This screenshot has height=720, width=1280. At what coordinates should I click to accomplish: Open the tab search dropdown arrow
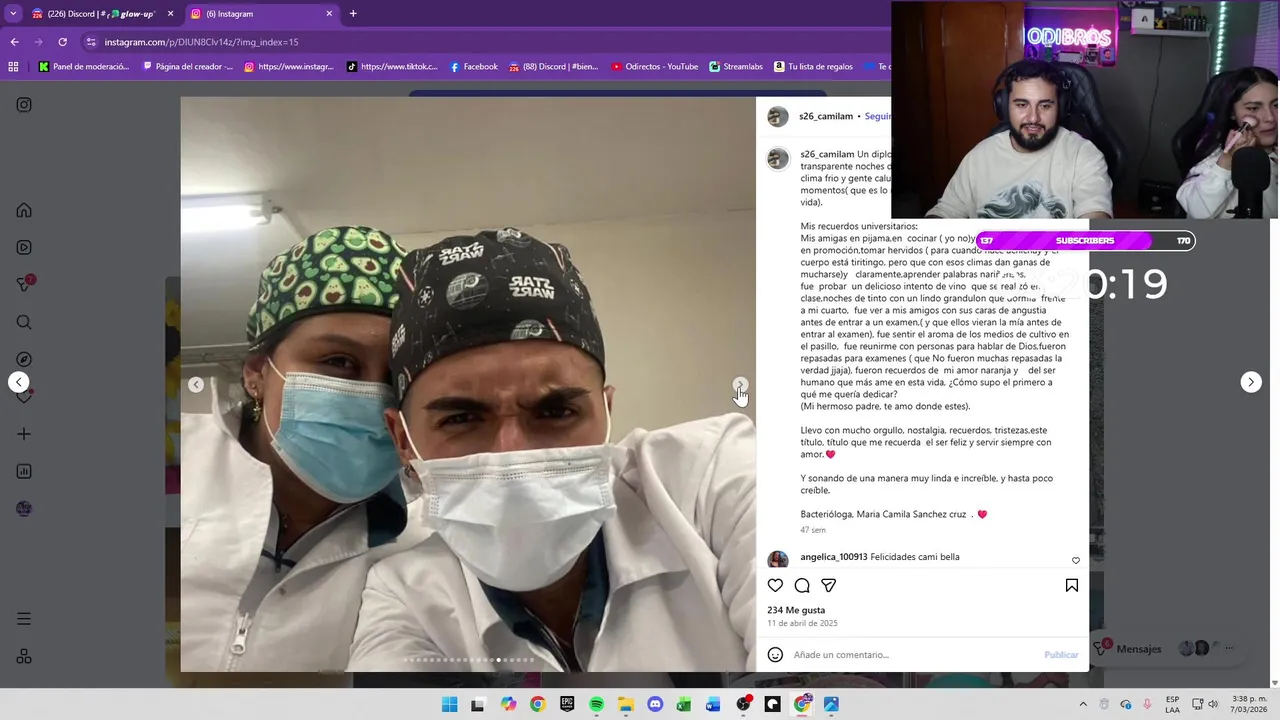tap(12, 14)
